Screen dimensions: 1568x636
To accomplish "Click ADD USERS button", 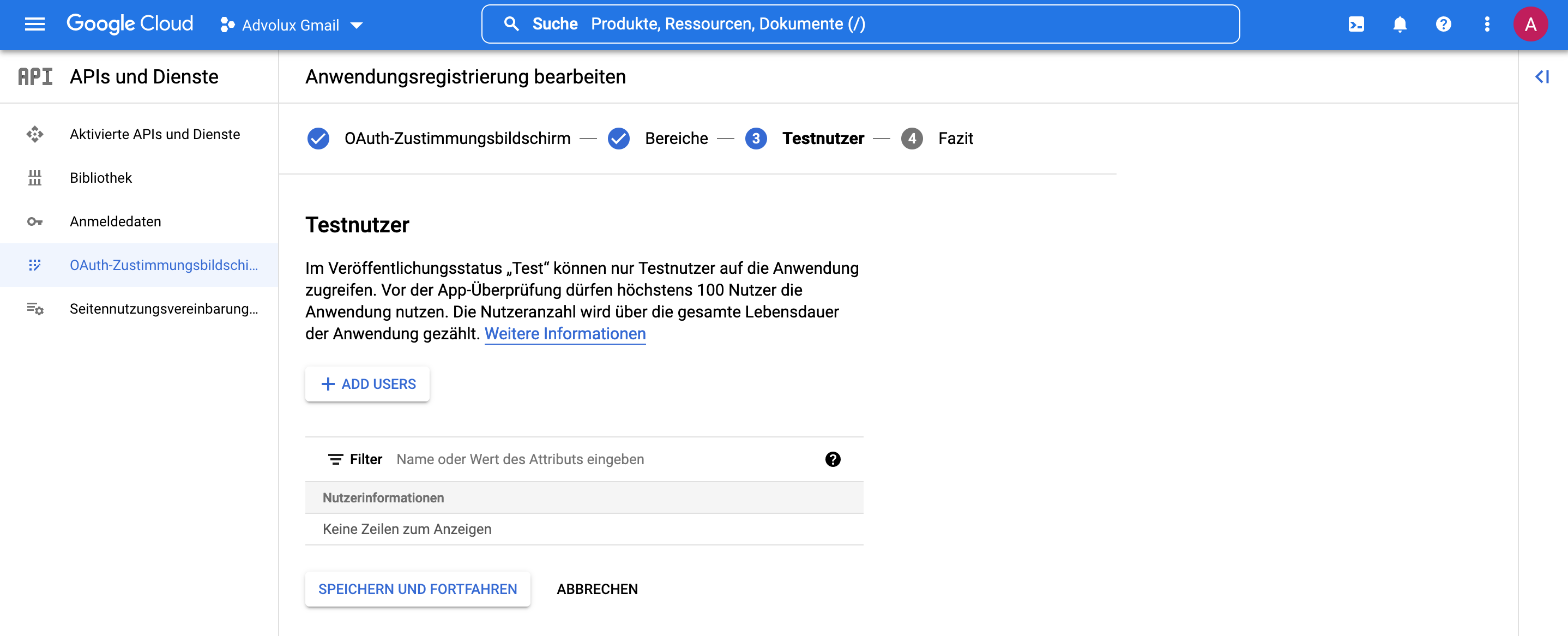I will coord(367,384).
